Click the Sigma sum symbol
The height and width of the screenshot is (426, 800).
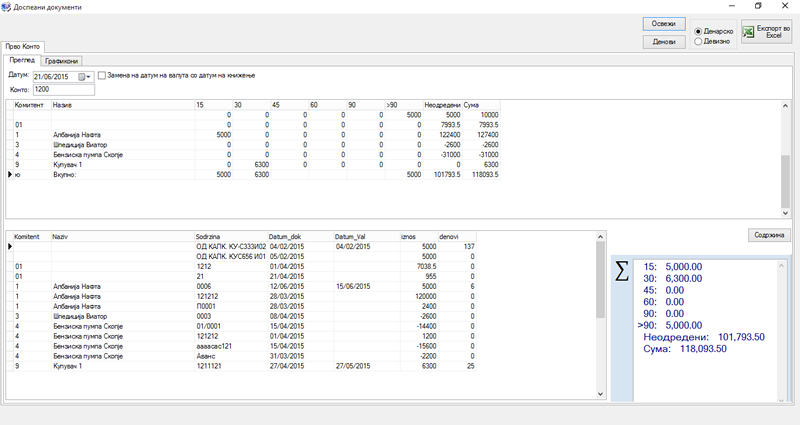[621, 270]
